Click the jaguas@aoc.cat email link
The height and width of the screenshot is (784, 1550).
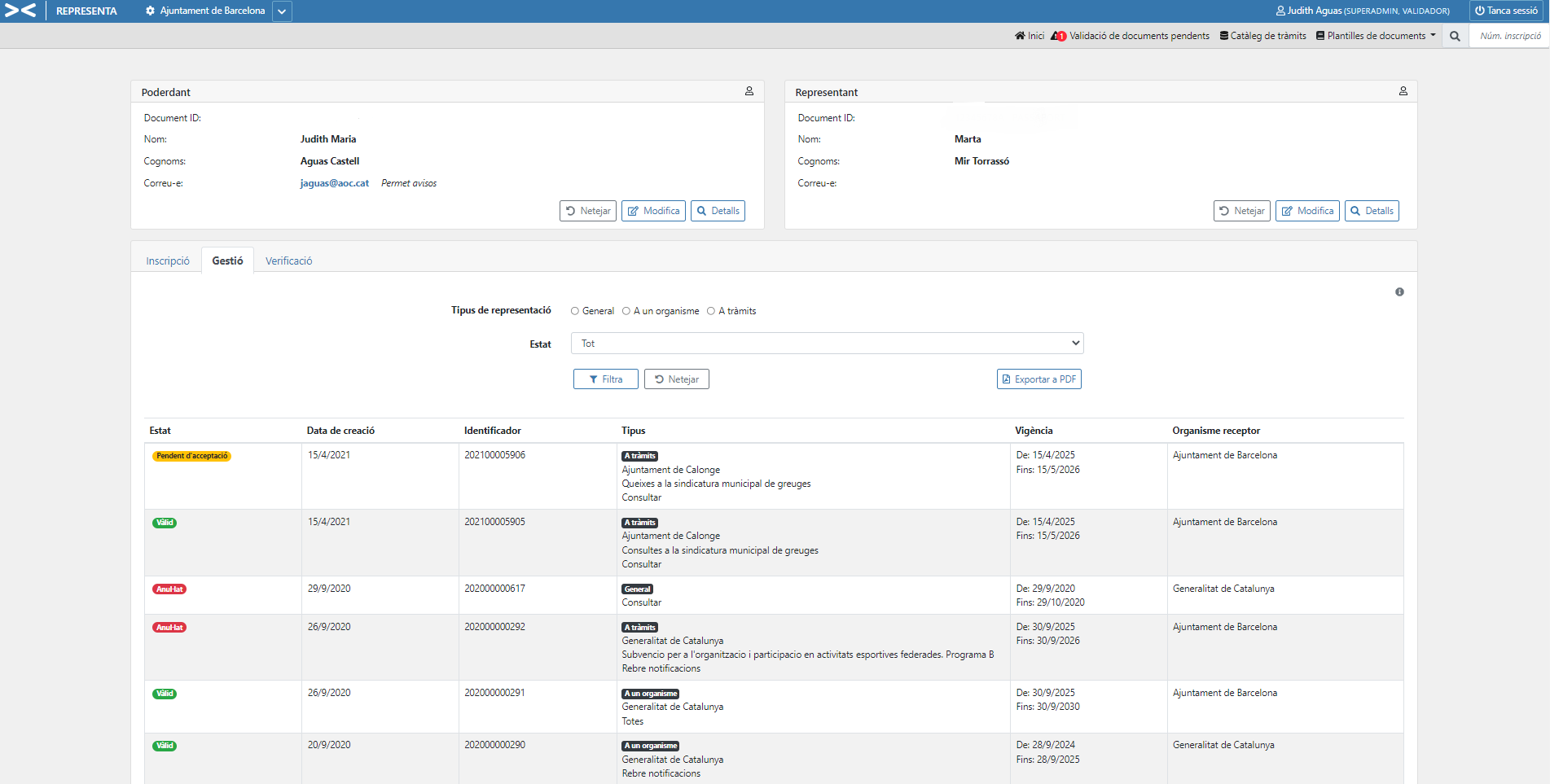click(335, 183)
